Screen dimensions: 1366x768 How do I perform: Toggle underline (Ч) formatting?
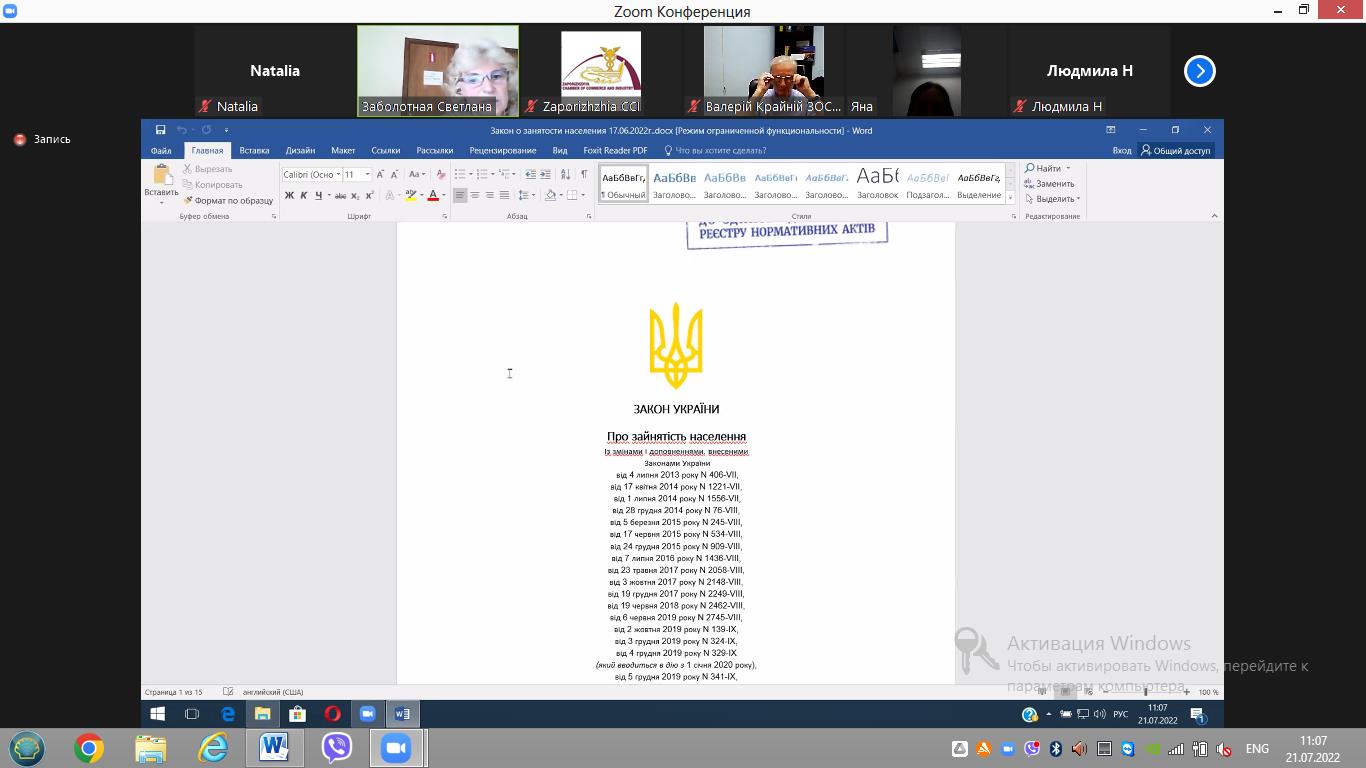pyautogui.click(x=318, y=195)
